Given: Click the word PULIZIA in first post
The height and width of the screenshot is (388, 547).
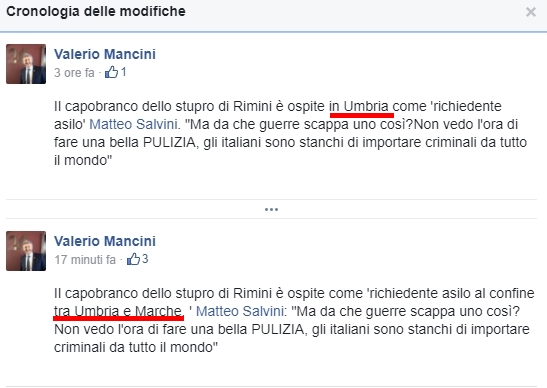Looking at the screenshot, I should pos(170,142).
